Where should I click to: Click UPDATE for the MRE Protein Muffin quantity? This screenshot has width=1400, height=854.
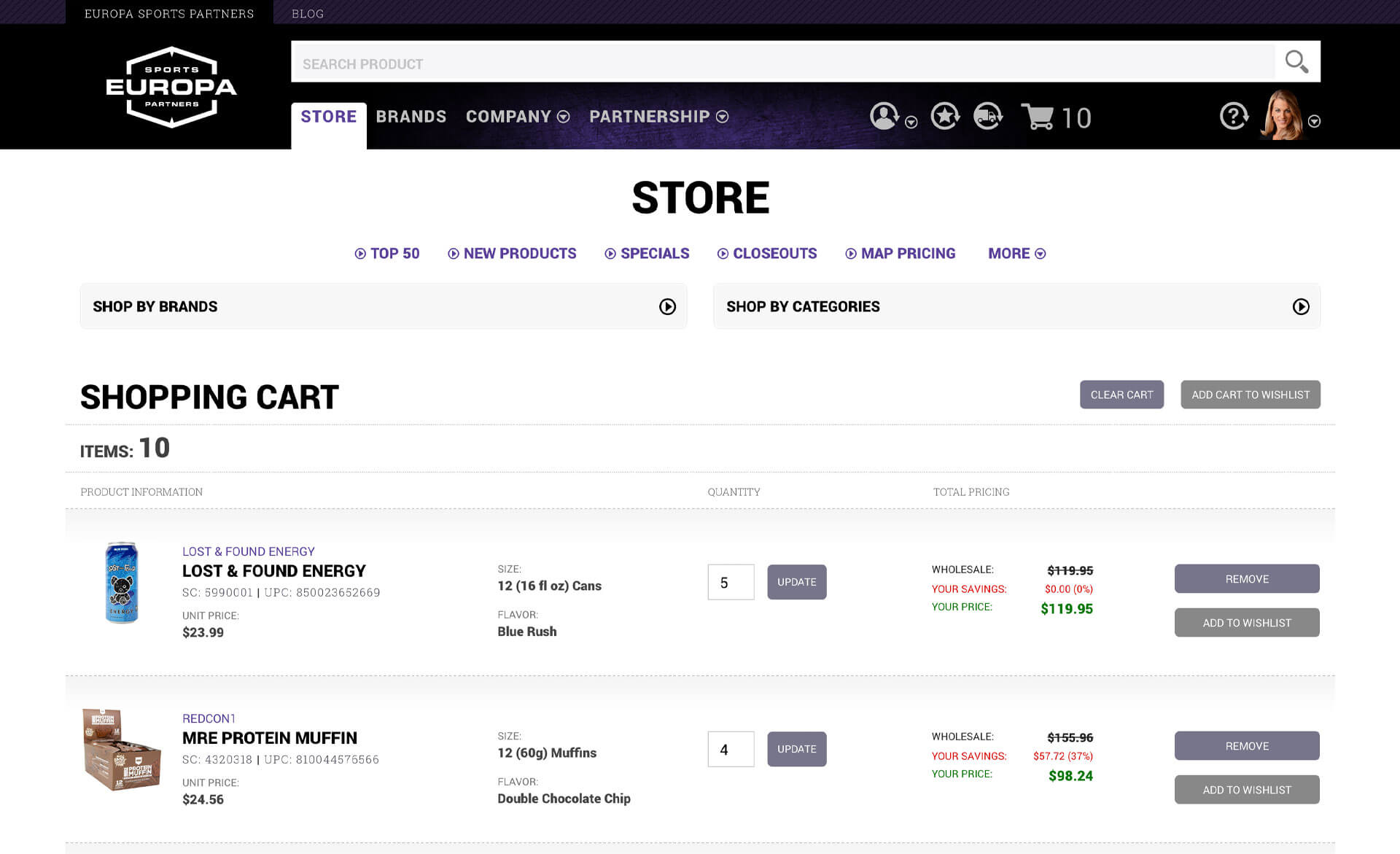(x=796, y=749)
